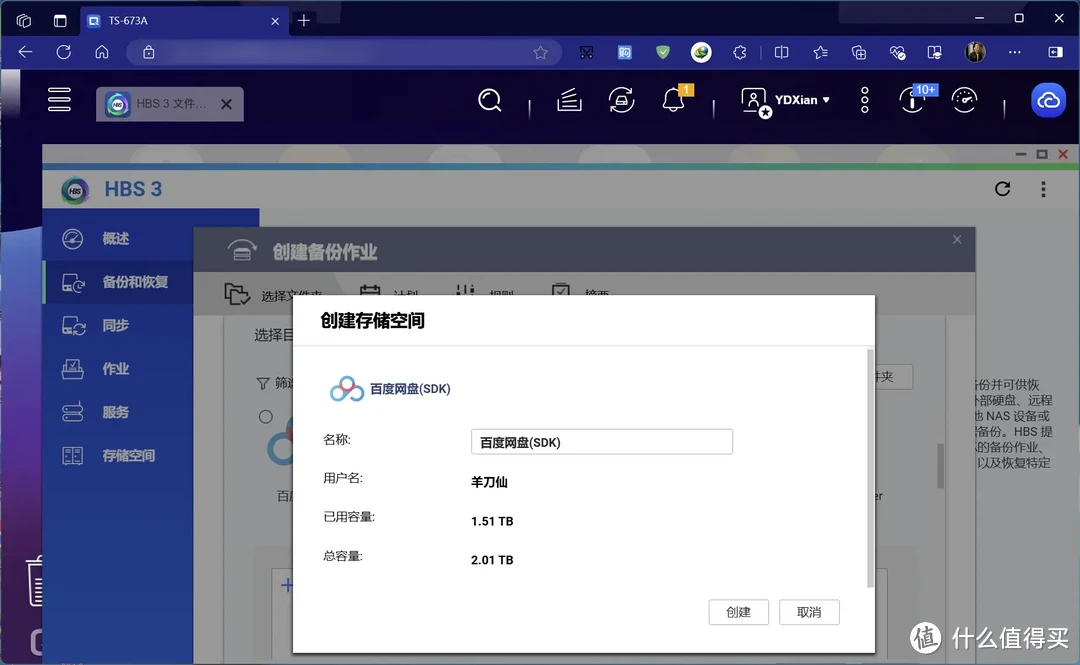
Task: Open the resource monitor gauge
Action: tap(964, 100)
